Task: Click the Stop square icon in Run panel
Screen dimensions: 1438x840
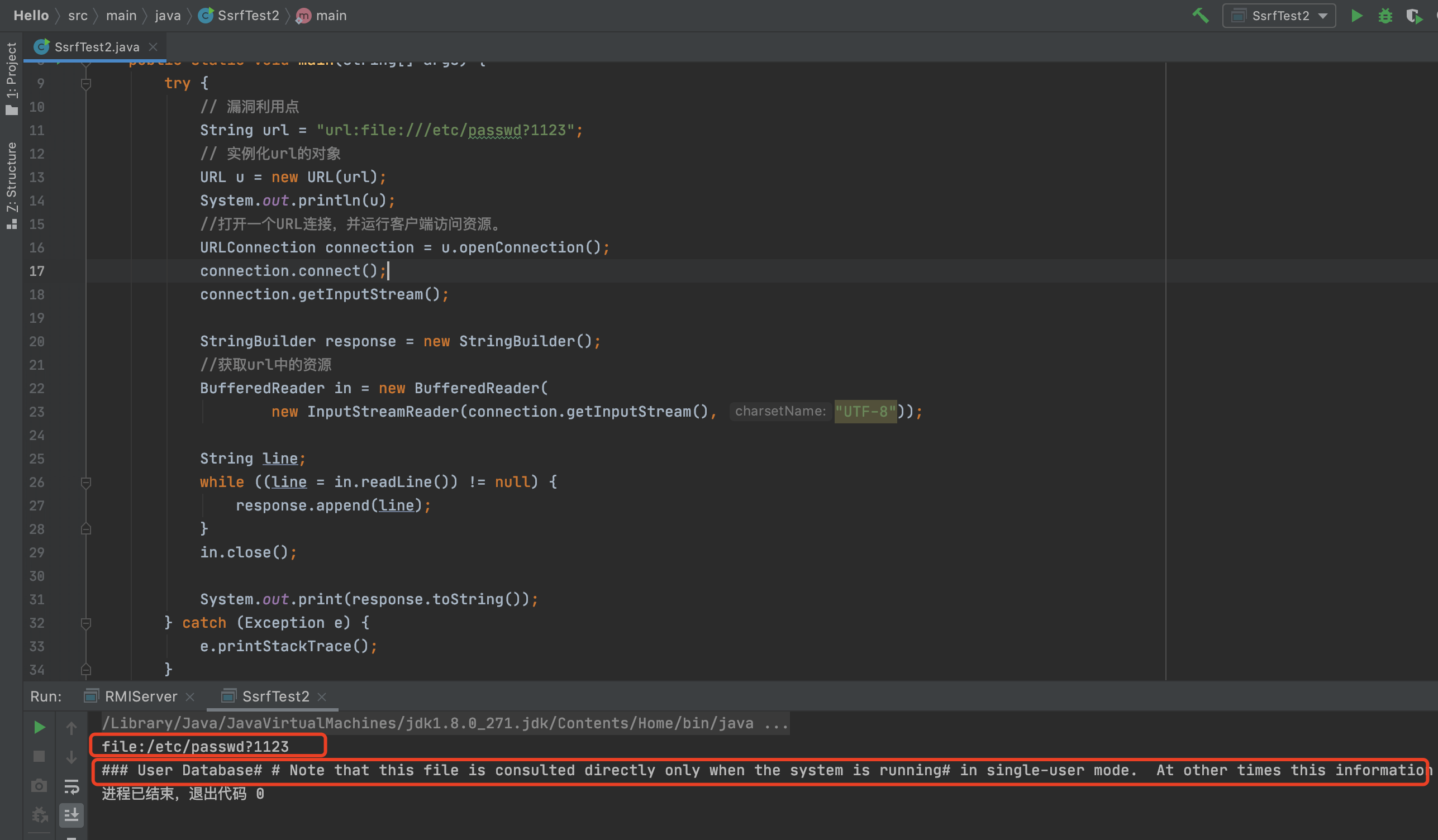Action: coord(39,756)
